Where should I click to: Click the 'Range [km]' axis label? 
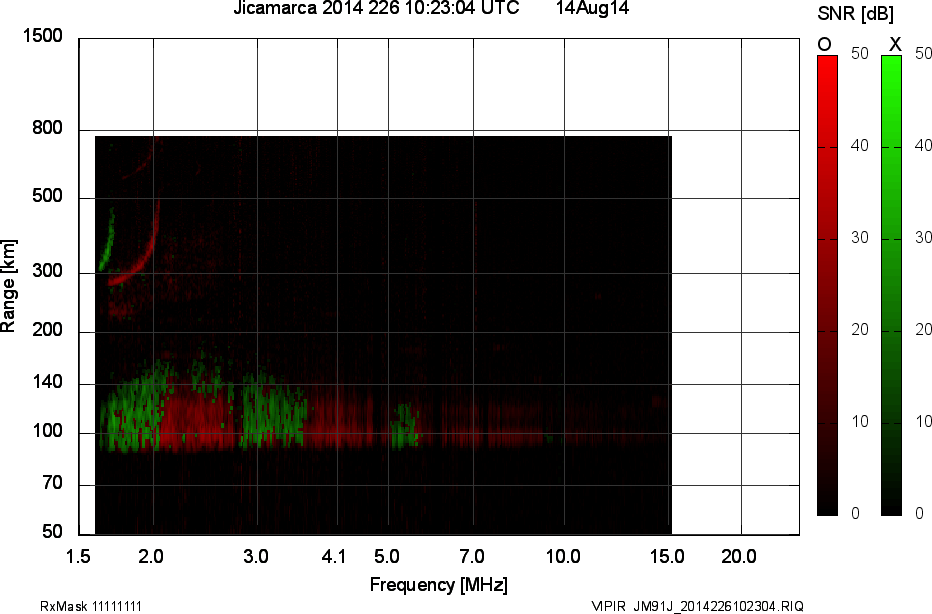8,286
